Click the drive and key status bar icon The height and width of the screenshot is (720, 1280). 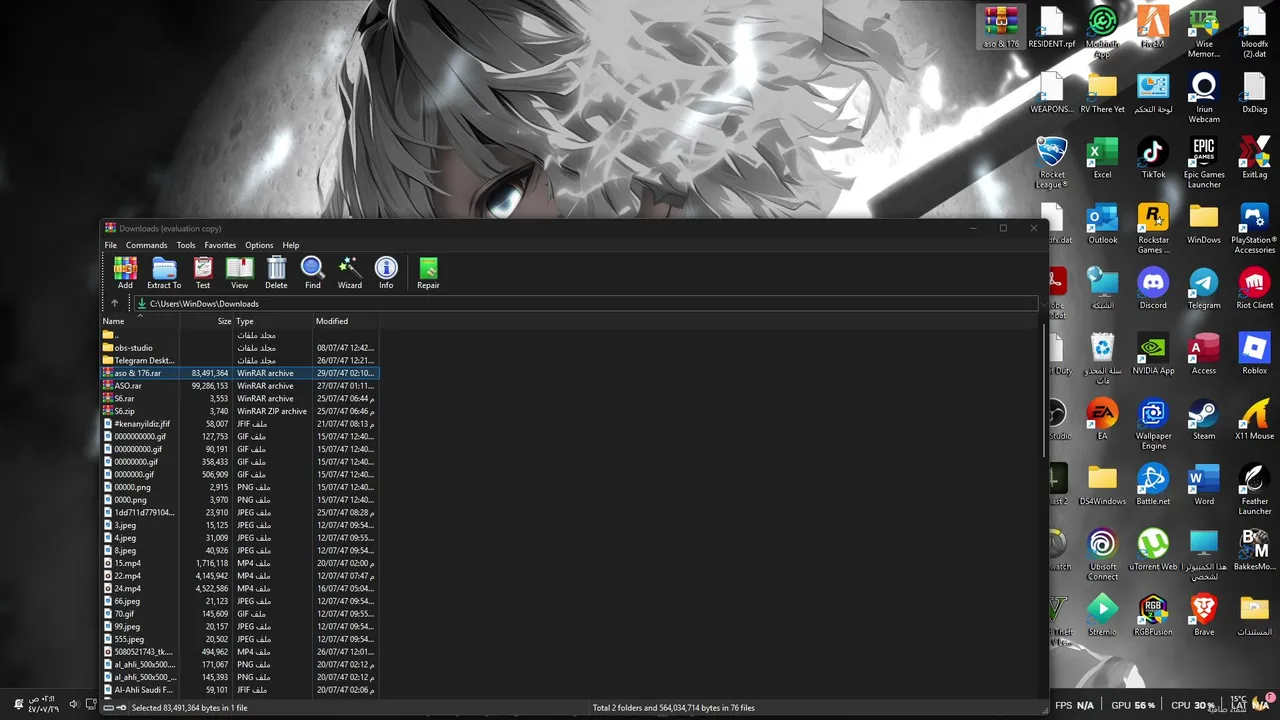(114, 708)
